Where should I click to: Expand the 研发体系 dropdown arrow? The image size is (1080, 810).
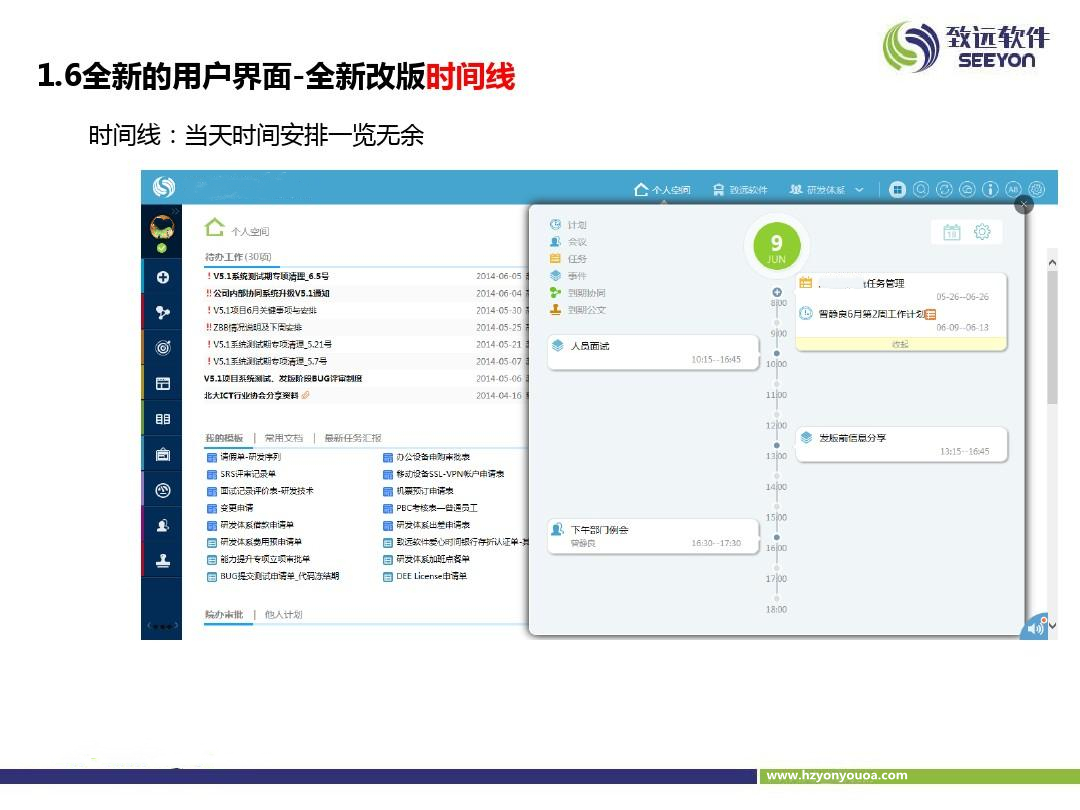[x=859, y=189]
